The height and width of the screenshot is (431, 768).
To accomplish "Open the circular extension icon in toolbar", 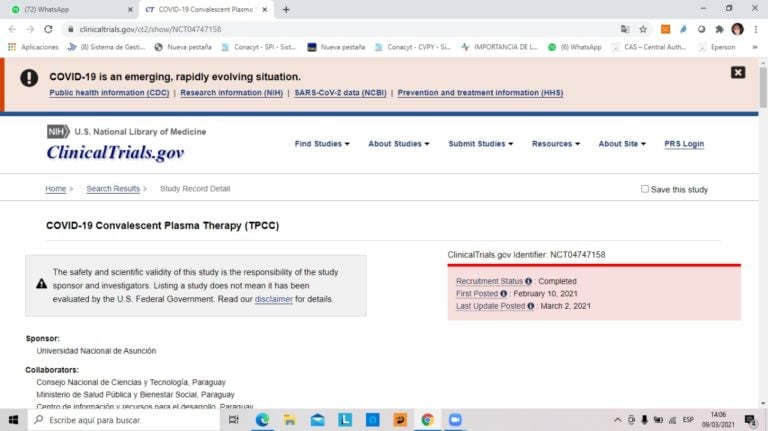I will point(701,29).
